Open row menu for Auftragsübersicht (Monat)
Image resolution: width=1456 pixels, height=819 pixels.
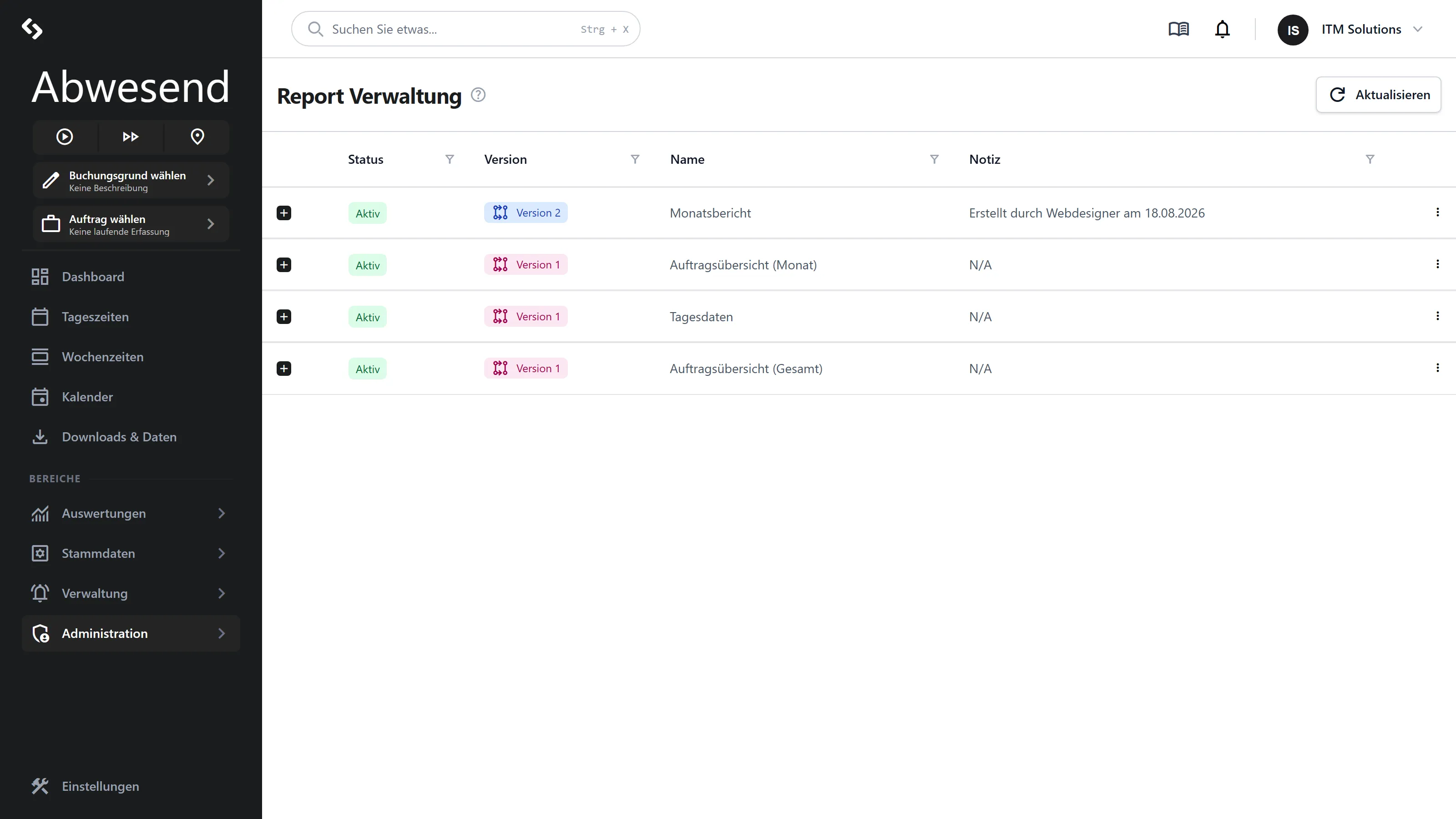pos(1437,264)
